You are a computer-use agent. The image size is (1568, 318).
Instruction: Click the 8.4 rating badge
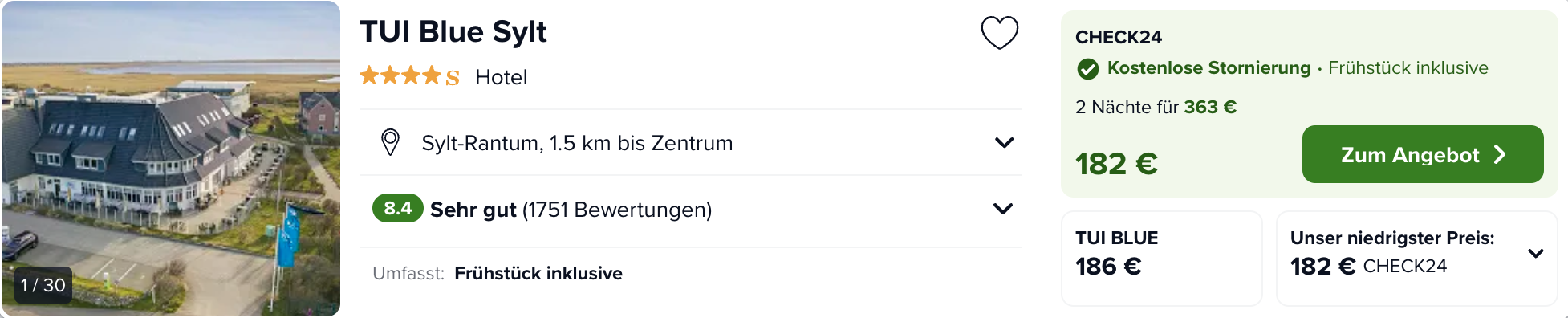point(397,209)
